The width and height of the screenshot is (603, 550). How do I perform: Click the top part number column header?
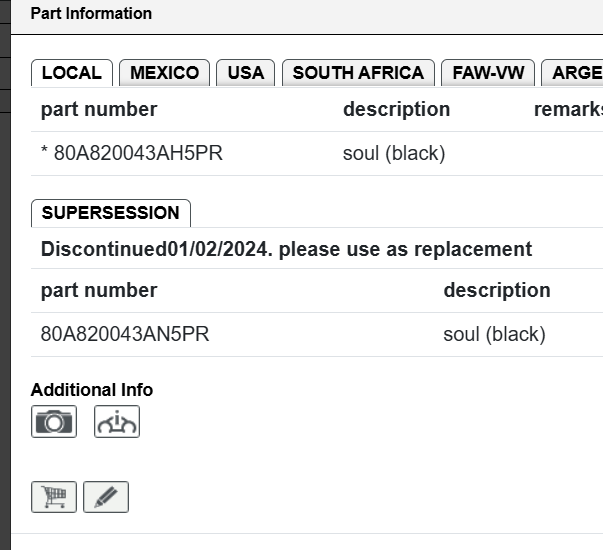99,110
